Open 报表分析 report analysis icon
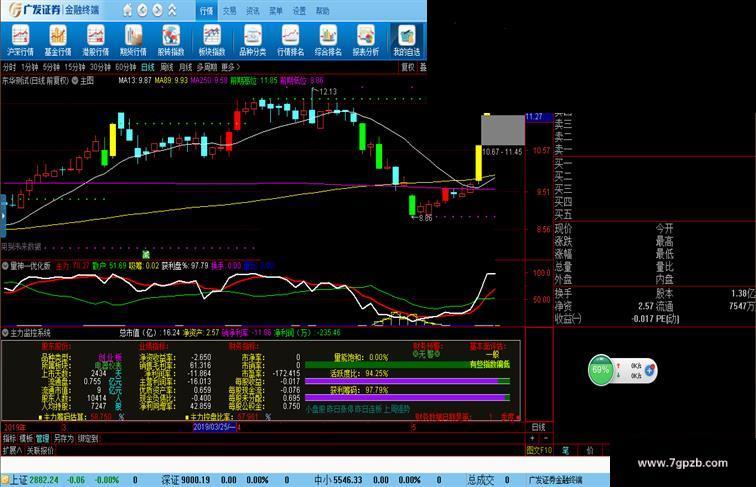The height and width of the screenshot is (487, 756). 365,41
